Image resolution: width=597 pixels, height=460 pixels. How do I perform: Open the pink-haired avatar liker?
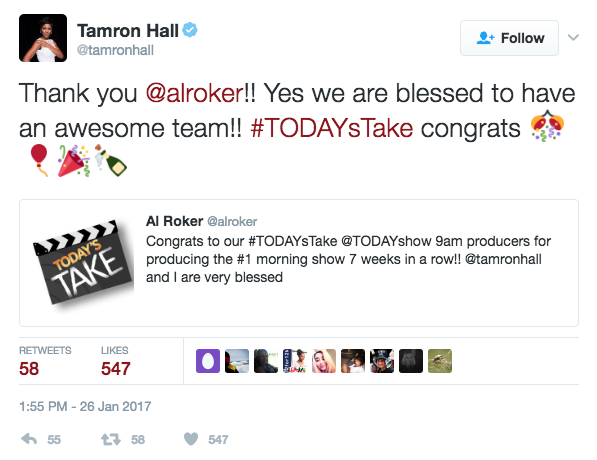point(324,361)
